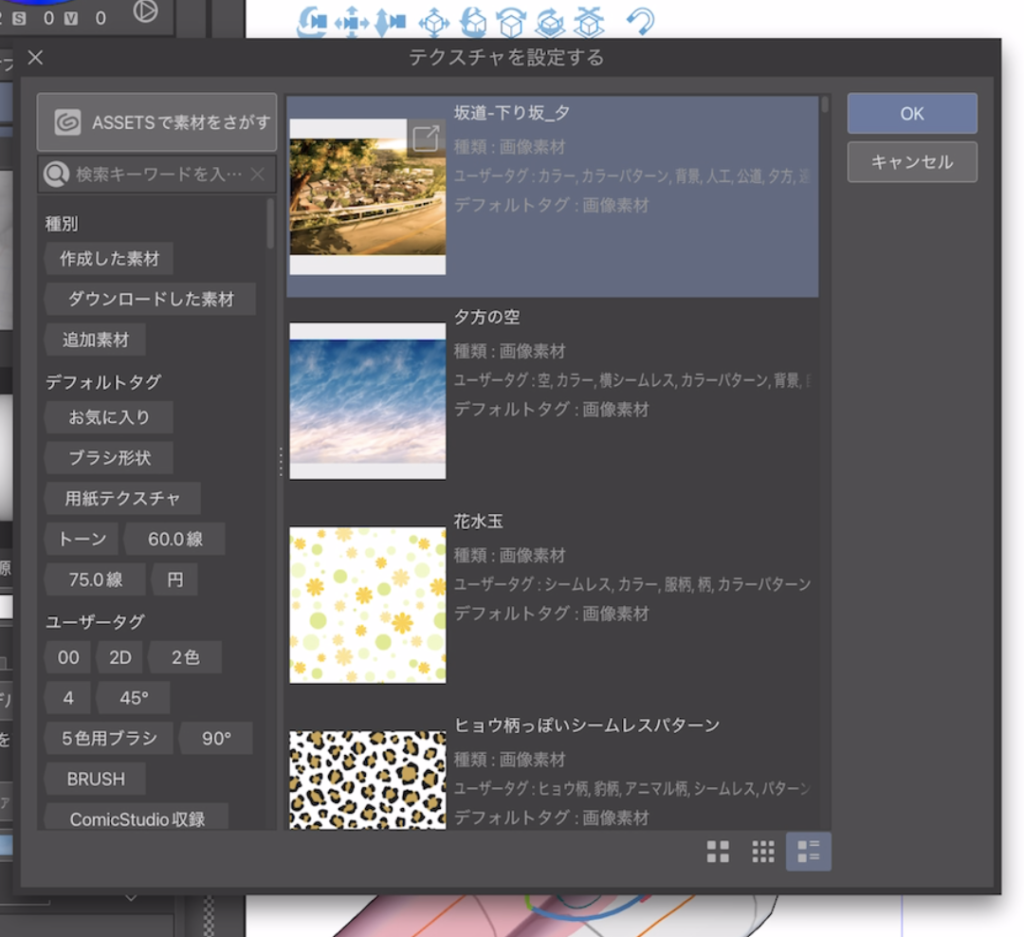Click the undo arrow icon in top toolbar
Viewport: 1024px width, 937px height.
[640, 20]
